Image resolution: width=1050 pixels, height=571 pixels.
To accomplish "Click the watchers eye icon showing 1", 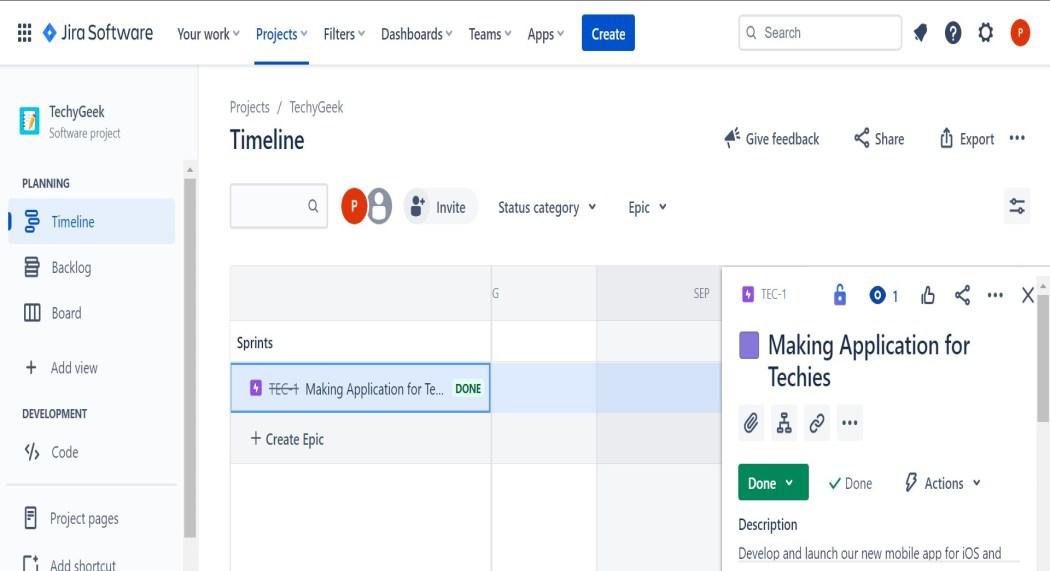I will [884, 295].
